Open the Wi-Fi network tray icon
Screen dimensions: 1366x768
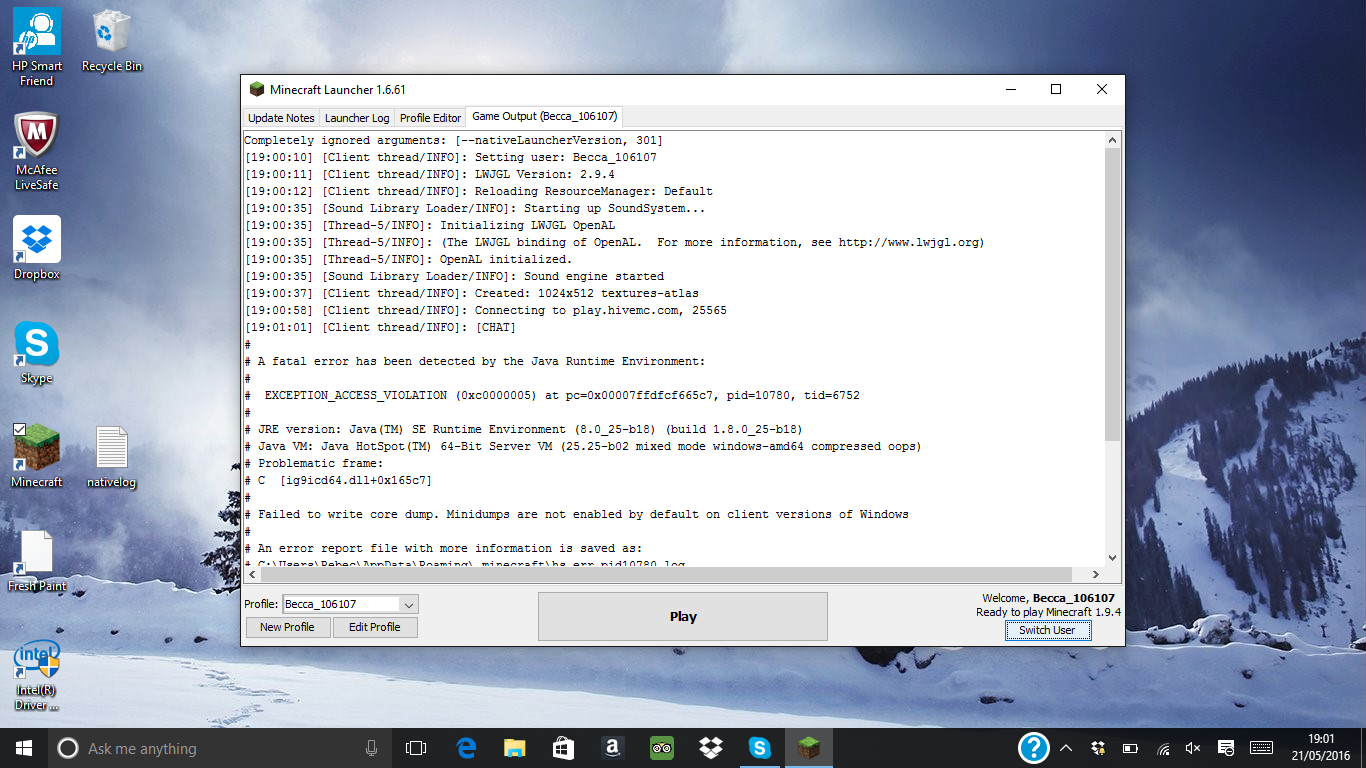click(x=1163, y=748)
